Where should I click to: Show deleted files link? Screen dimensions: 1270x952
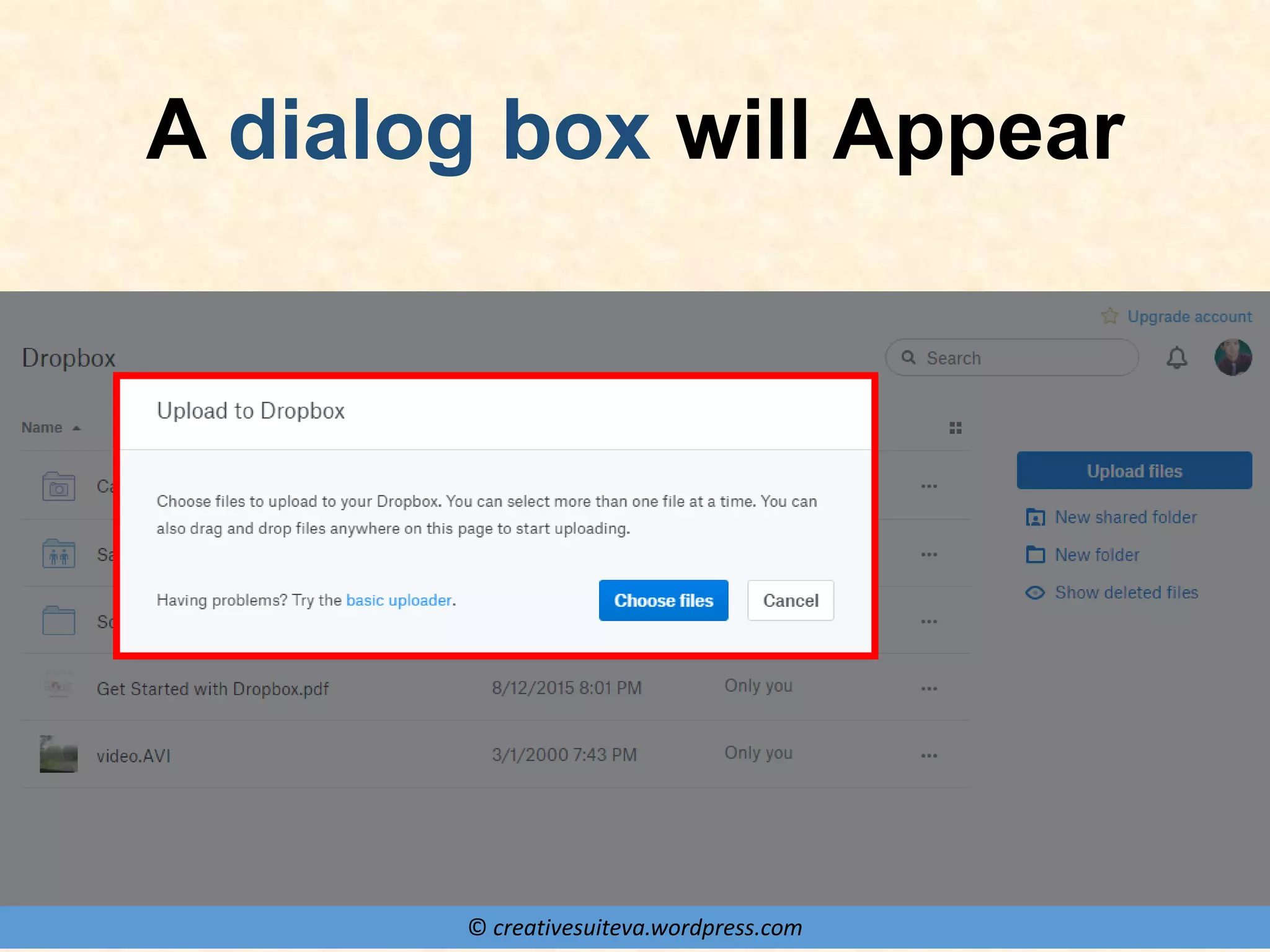(1126, 593)
